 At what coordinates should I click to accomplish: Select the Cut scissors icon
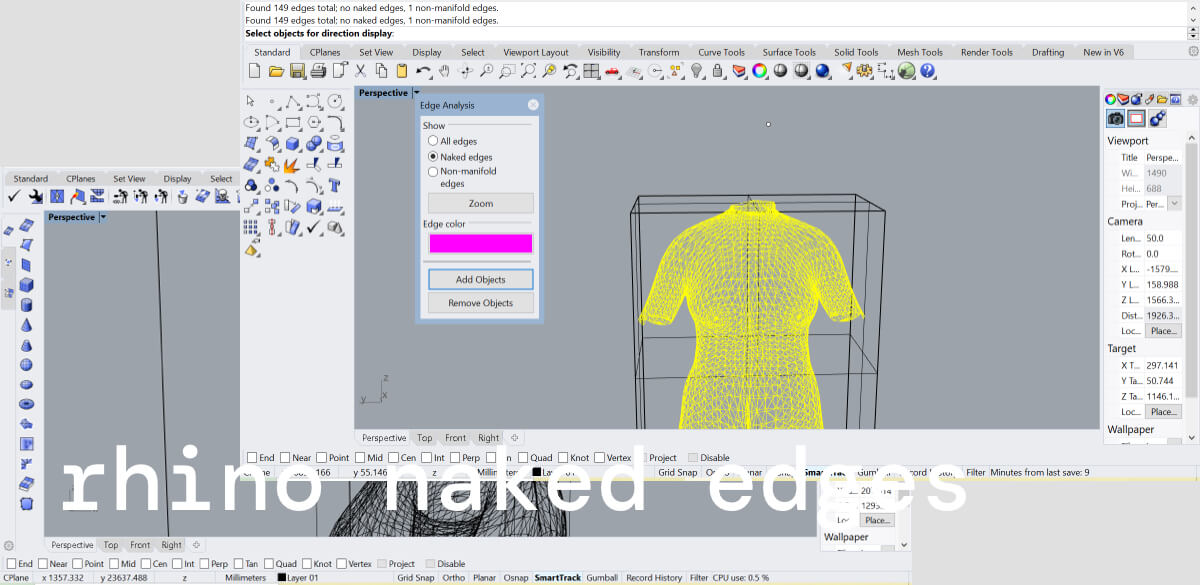coord(360,71)
